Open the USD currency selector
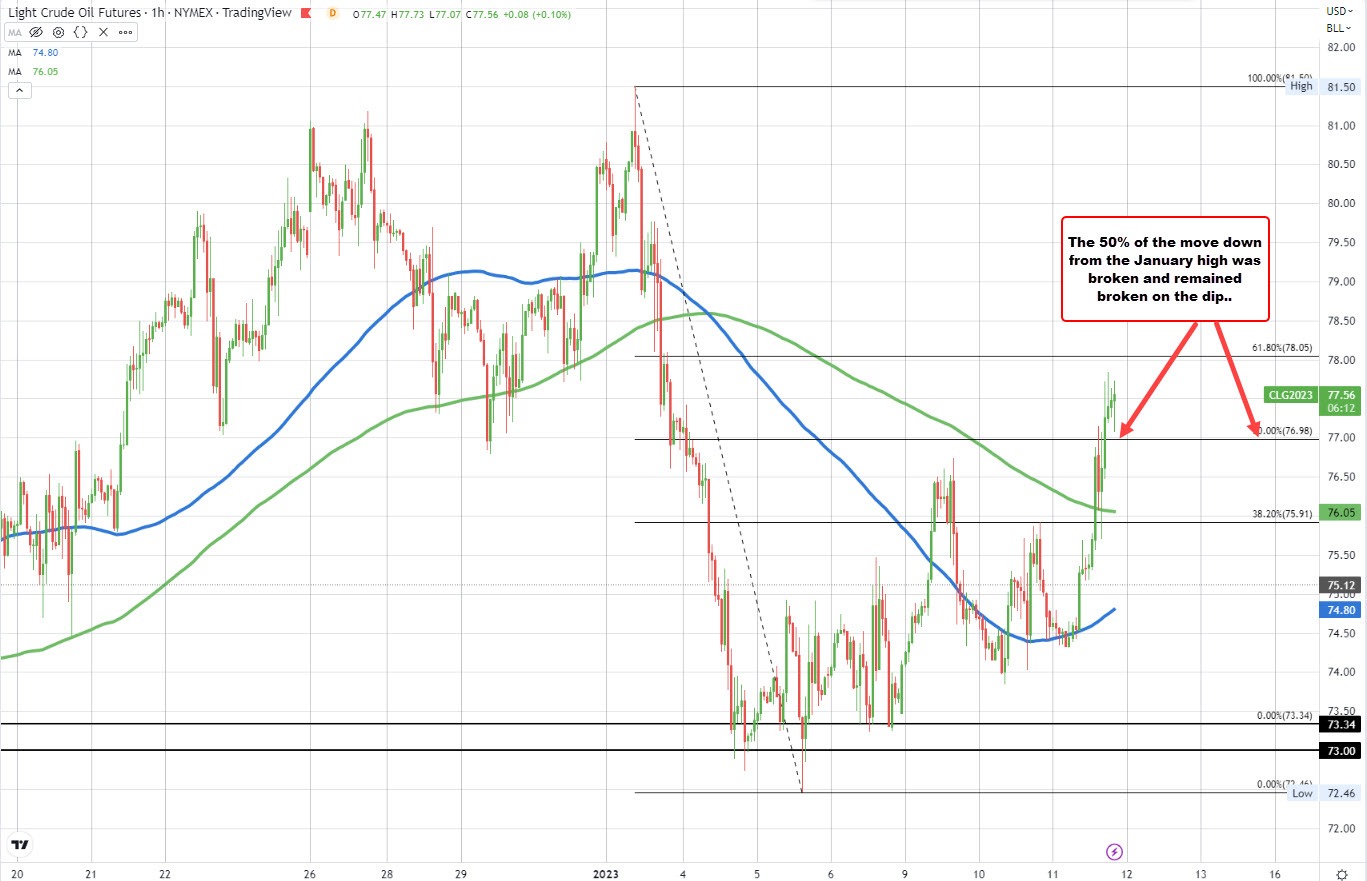Viewport: 1367px width, 881px height. click(x=1340, y=10)
